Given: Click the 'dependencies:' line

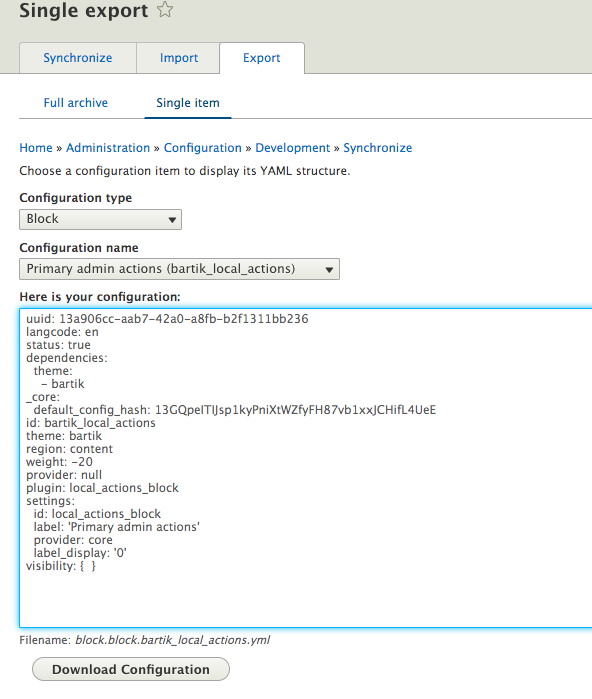Looking at the screenshot, I should [x=67, y=358].
